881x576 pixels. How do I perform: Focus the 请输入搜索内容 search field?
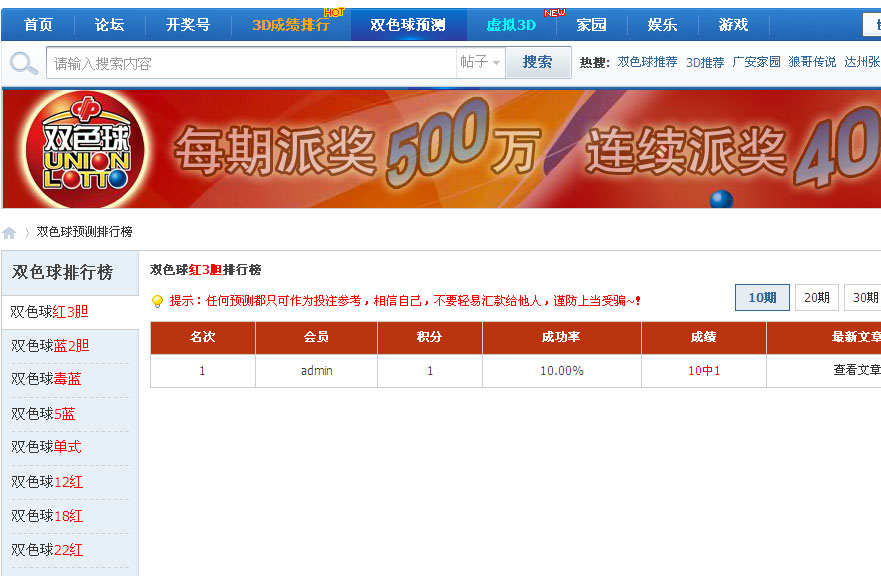[x=251, y=63]
